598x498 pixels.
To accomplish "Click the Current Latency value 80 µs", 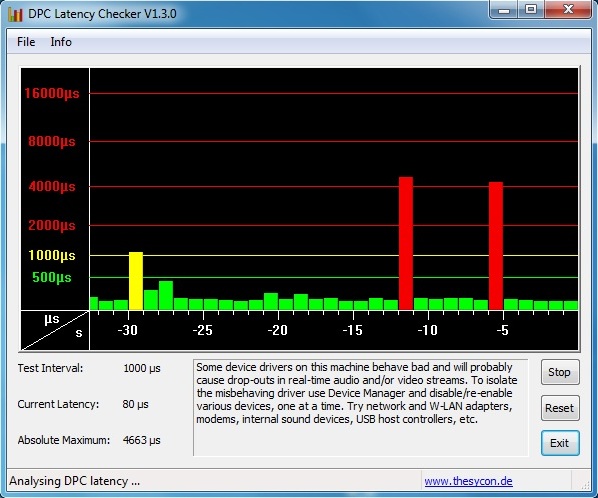I will [x=135, y=404].
